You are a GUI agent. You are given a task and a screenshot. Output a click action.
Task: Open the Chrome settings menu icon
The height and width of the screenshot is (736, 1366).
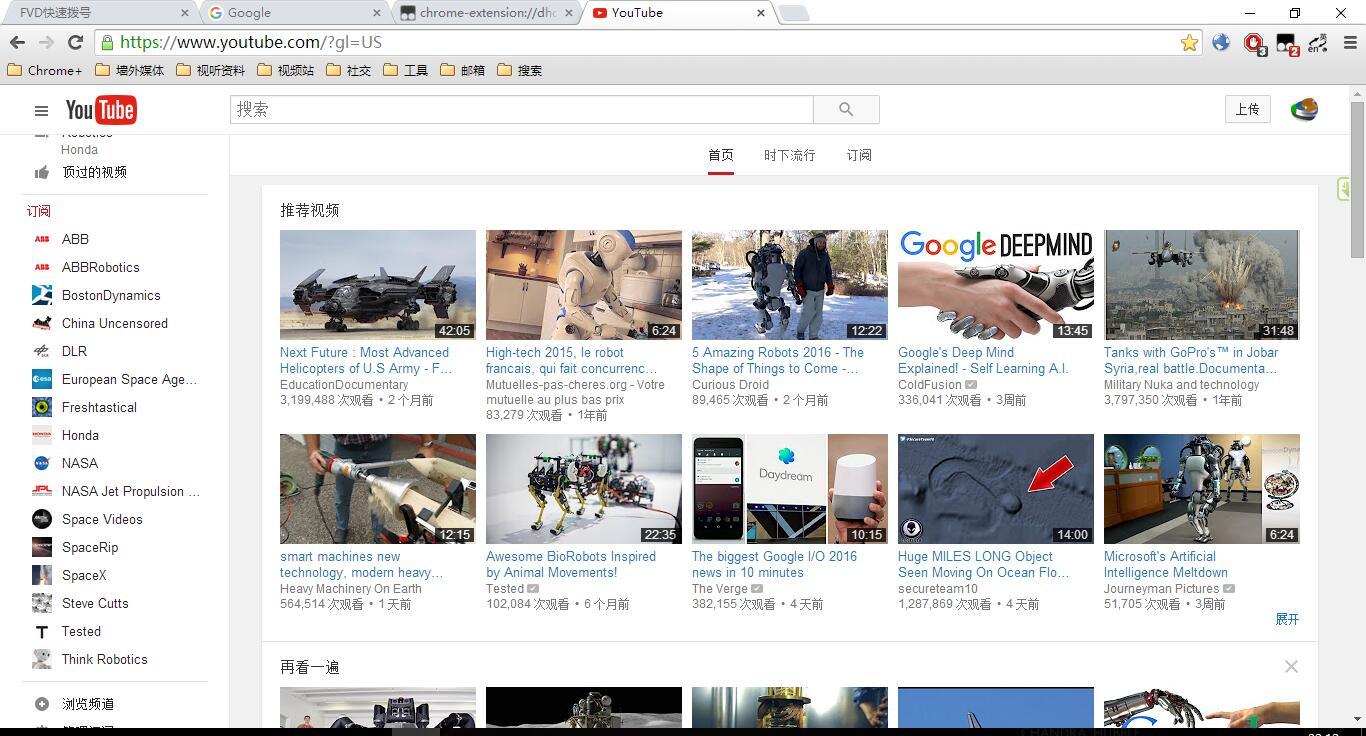pyautogui.click(x=1350, y=42)
